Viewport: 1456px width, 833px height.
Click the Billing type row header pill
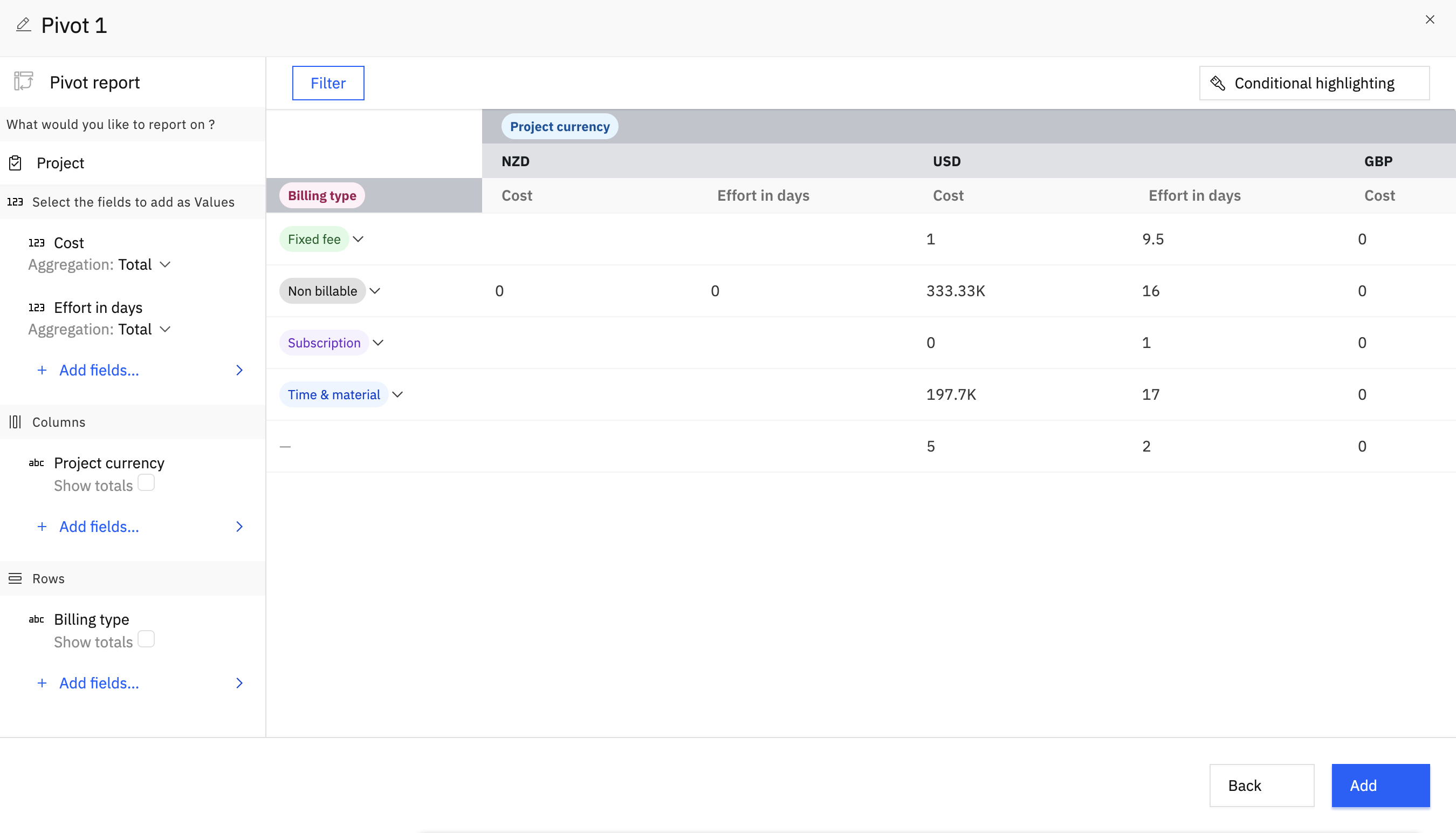pyautogui.click(x=322, y=196)
